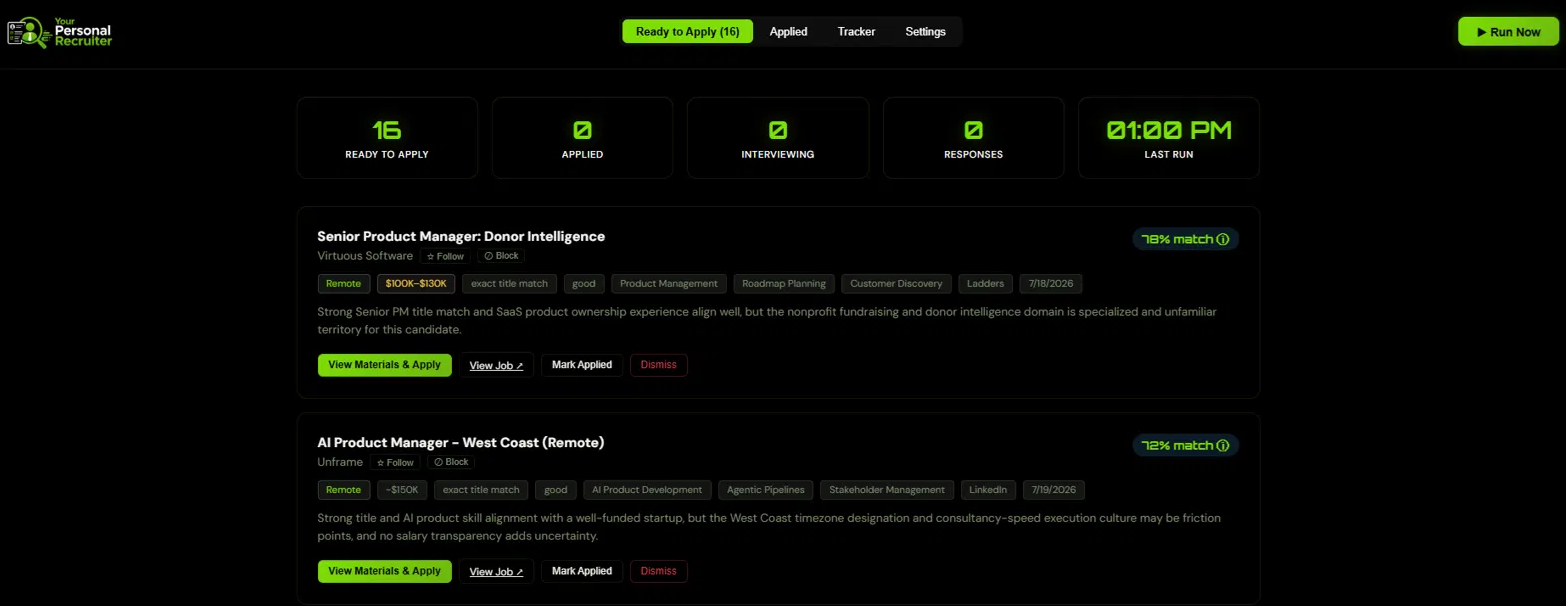Click the Run Now button
Viewport: 1566px width, 606px height.
[1508, 32]
